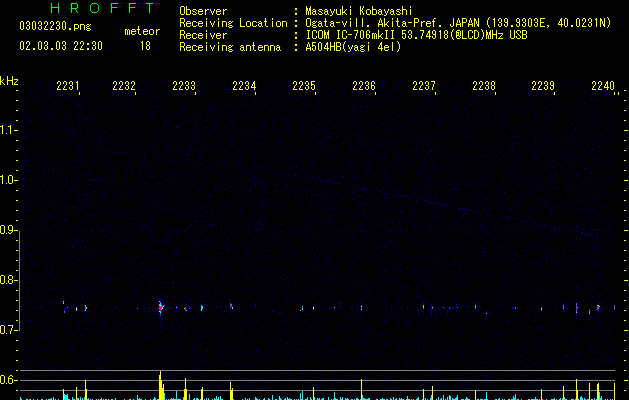Click the 2231 time marker
This screenshot has height=400, width=629.
tap(68, 86)
